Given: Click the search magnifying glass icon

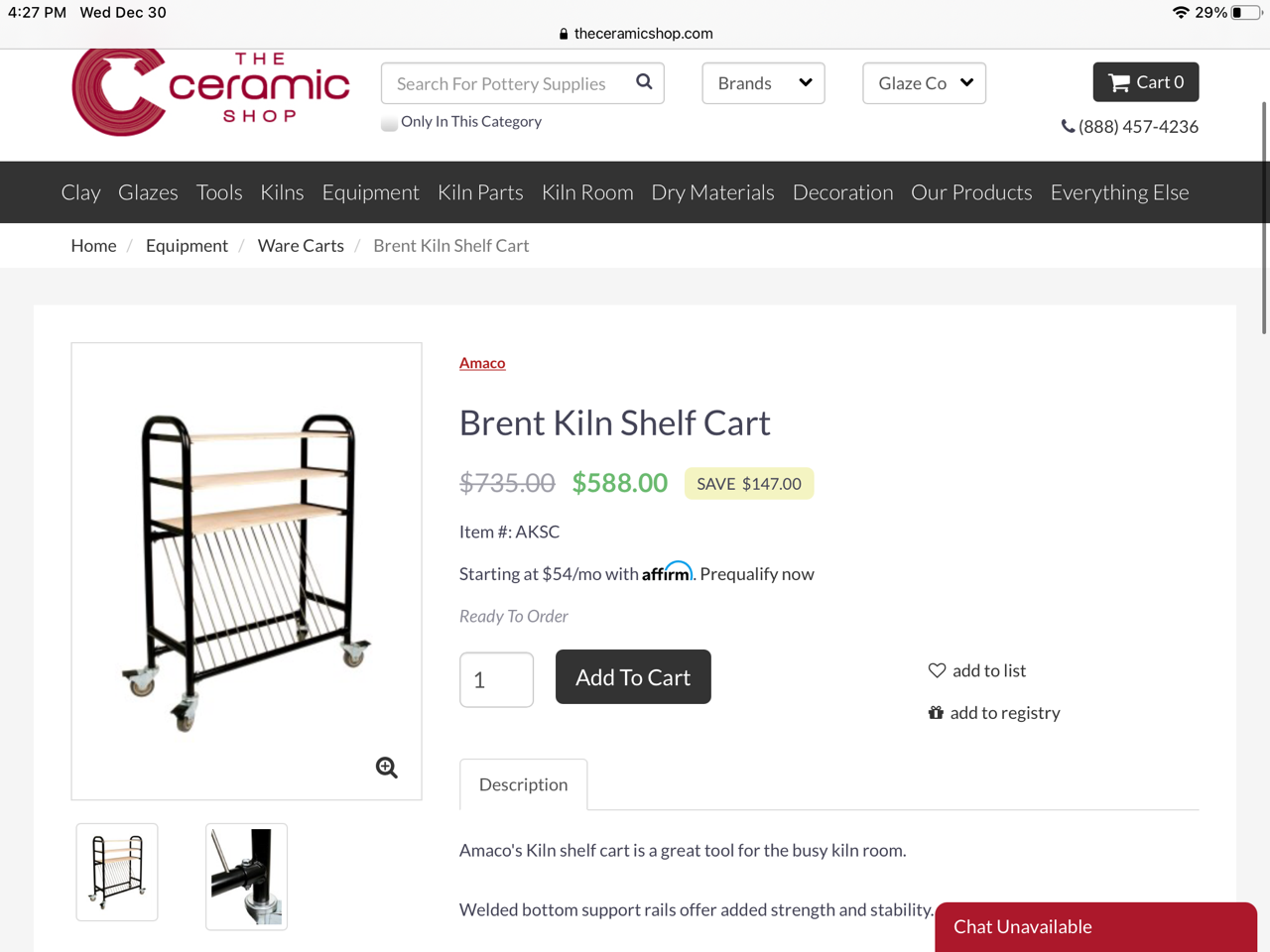Looking at the screenshot, I should click(x=643, y=82).
